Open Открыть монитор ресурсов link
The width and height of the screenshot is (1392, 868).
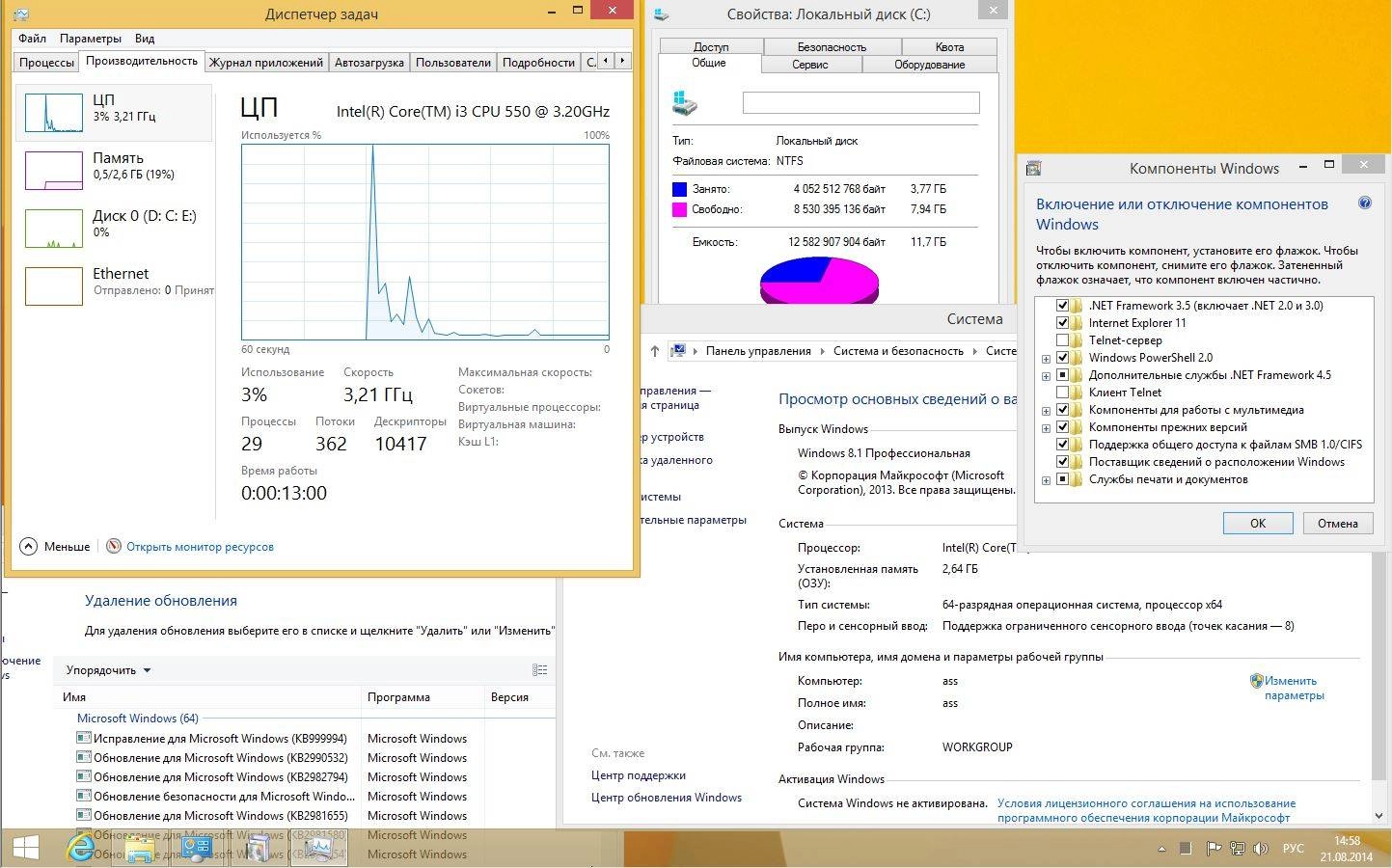coord(200,547)
